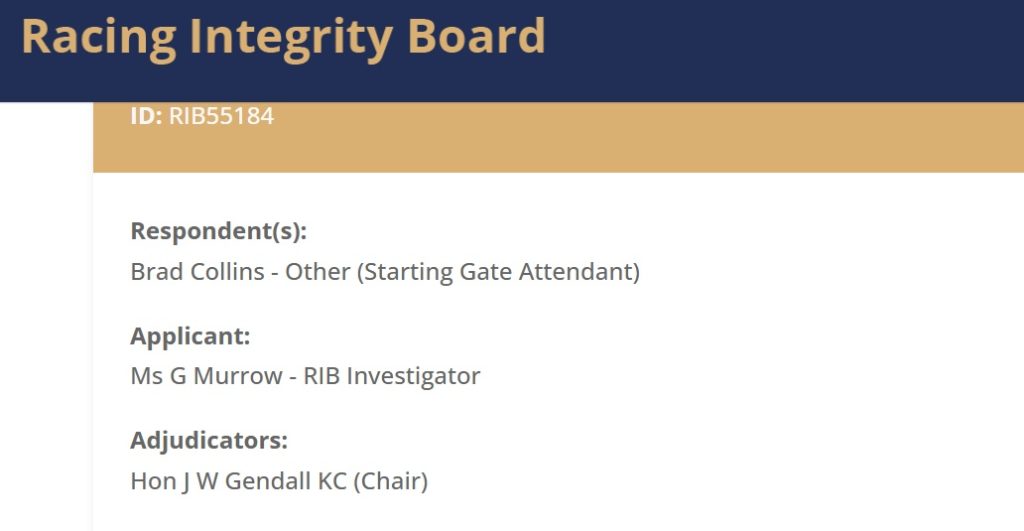Click the "KC" title in the adjudicator line
The width and height of the screenshot is (1024, 531).
pos(332,481)
